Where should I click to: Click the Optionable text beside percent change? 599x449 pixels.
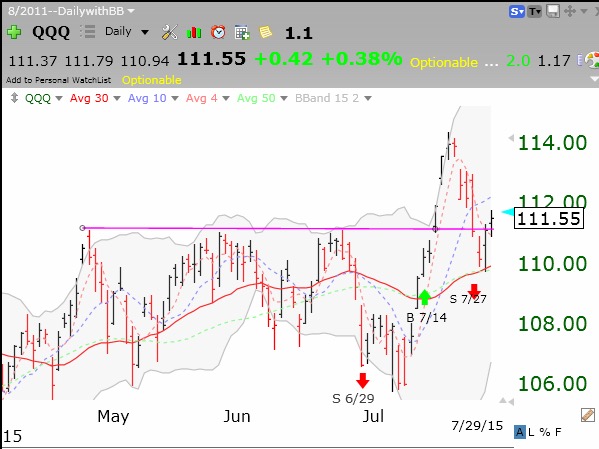[444, 62]
